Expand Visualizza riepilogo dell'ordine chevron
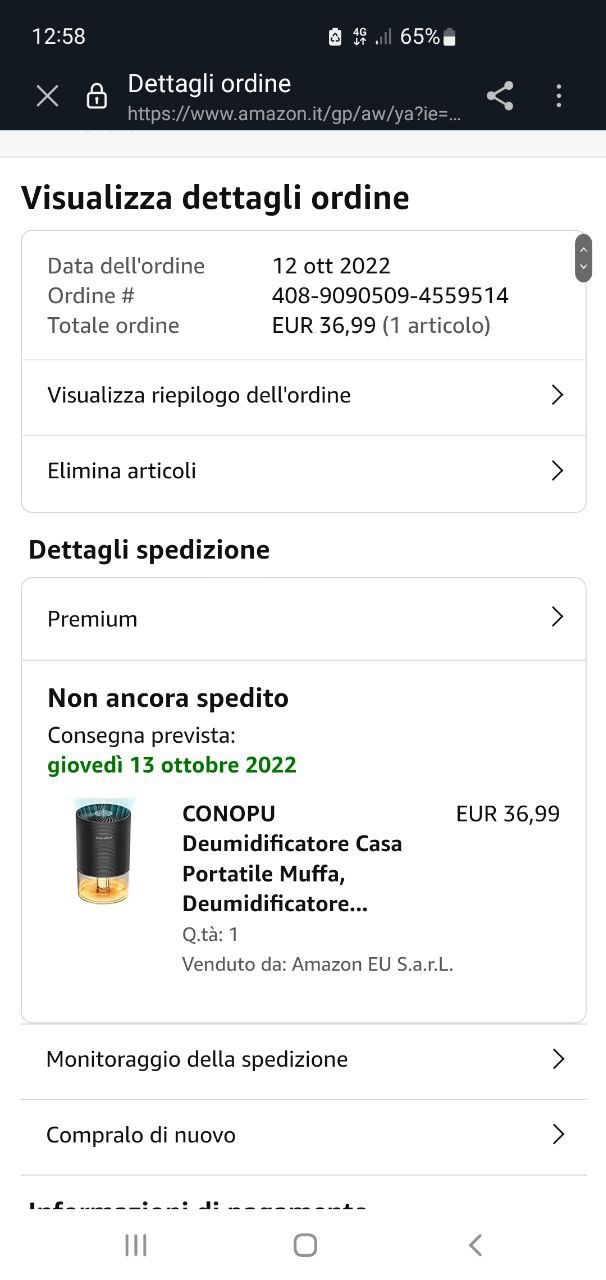This screenshot has height=1280, width=606. coord(558,395)
